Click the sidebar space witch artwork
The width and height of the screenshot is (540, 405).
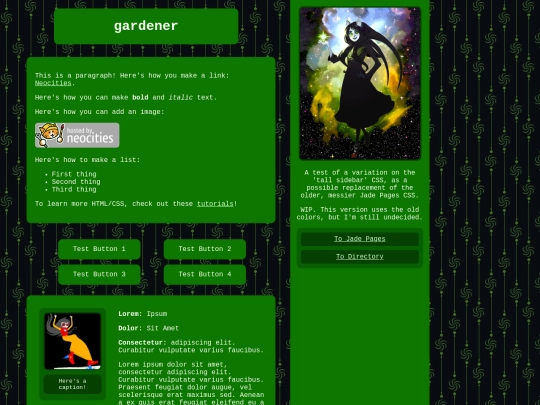360,83
